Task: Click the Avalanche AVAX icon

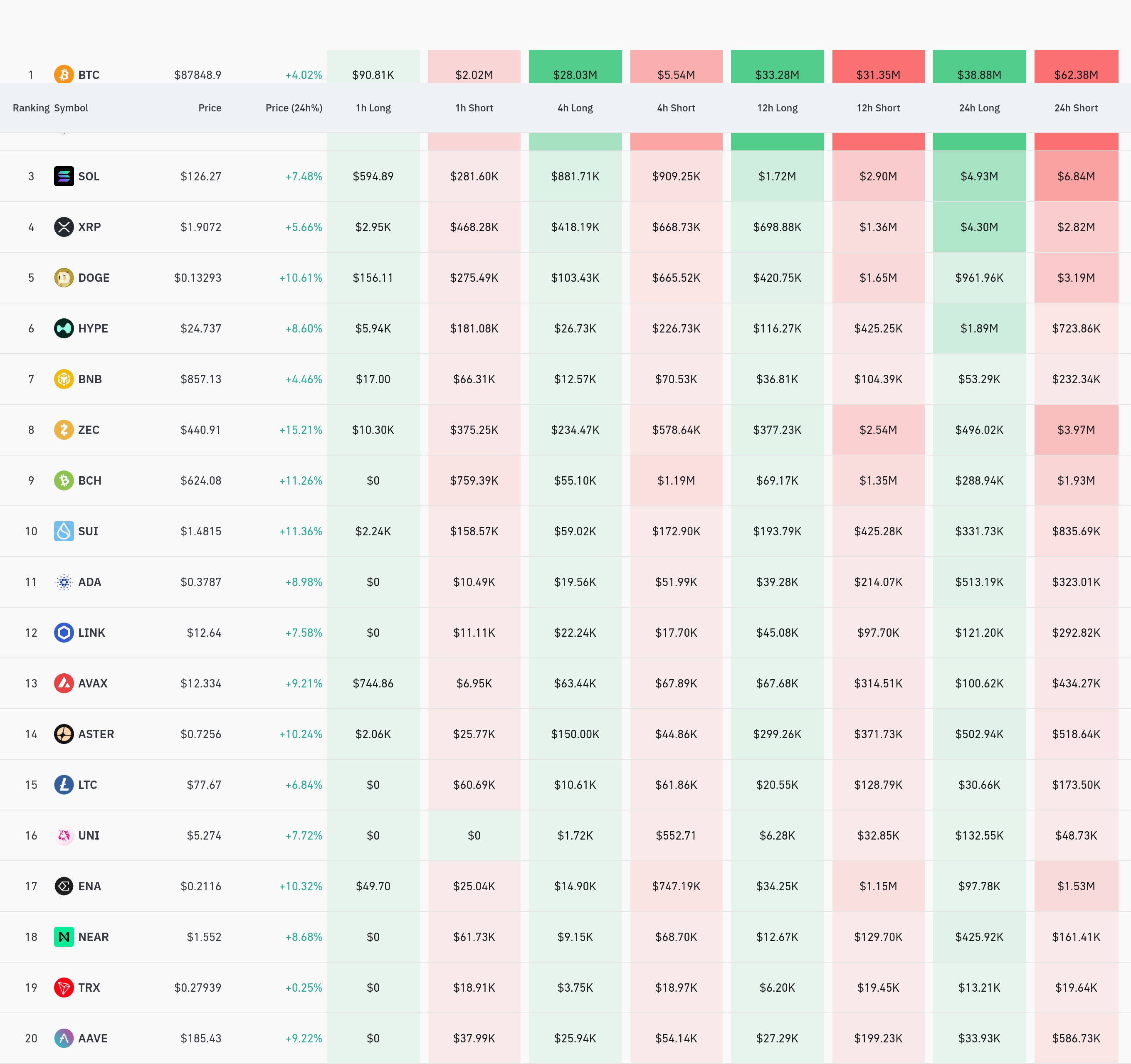Action: click(64, 683)
